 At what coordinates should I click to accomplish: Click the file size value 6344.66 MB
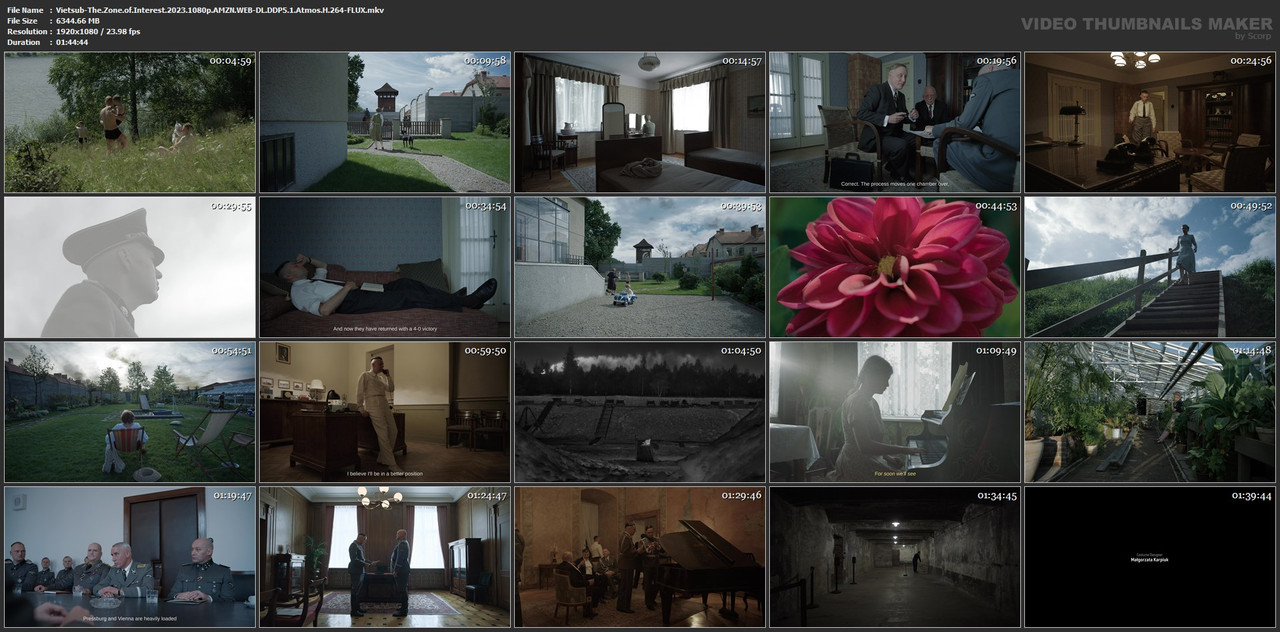[x=77, y=21]
